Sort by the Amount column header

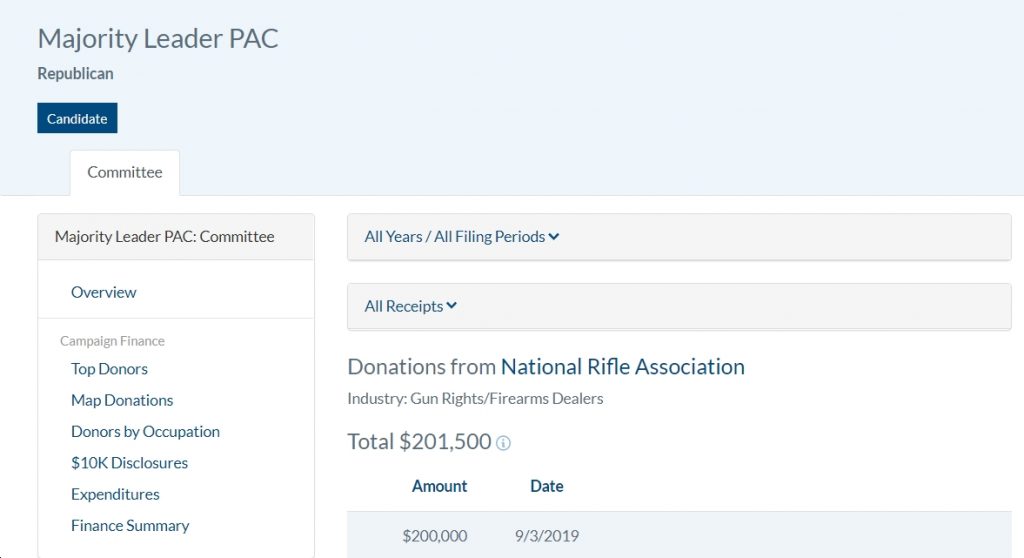tap(439, 486)
